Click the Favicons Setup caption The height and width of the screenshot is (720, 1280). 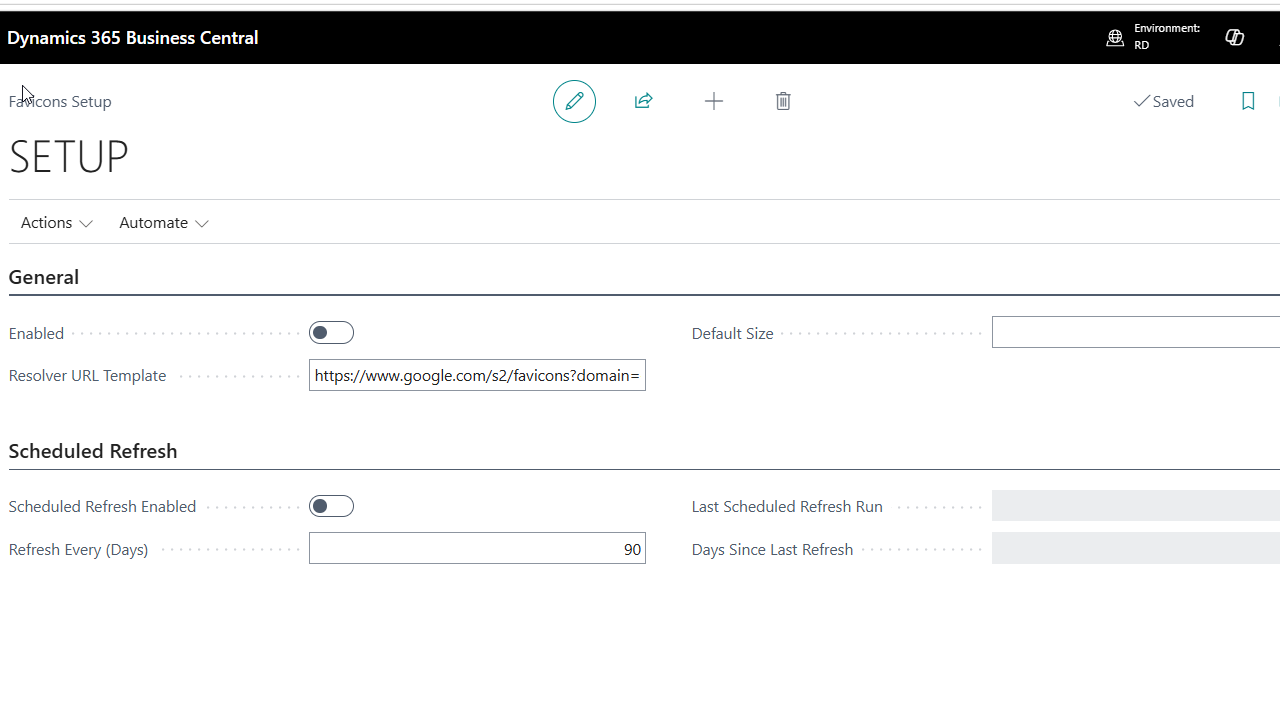click(x=60, y=102)
